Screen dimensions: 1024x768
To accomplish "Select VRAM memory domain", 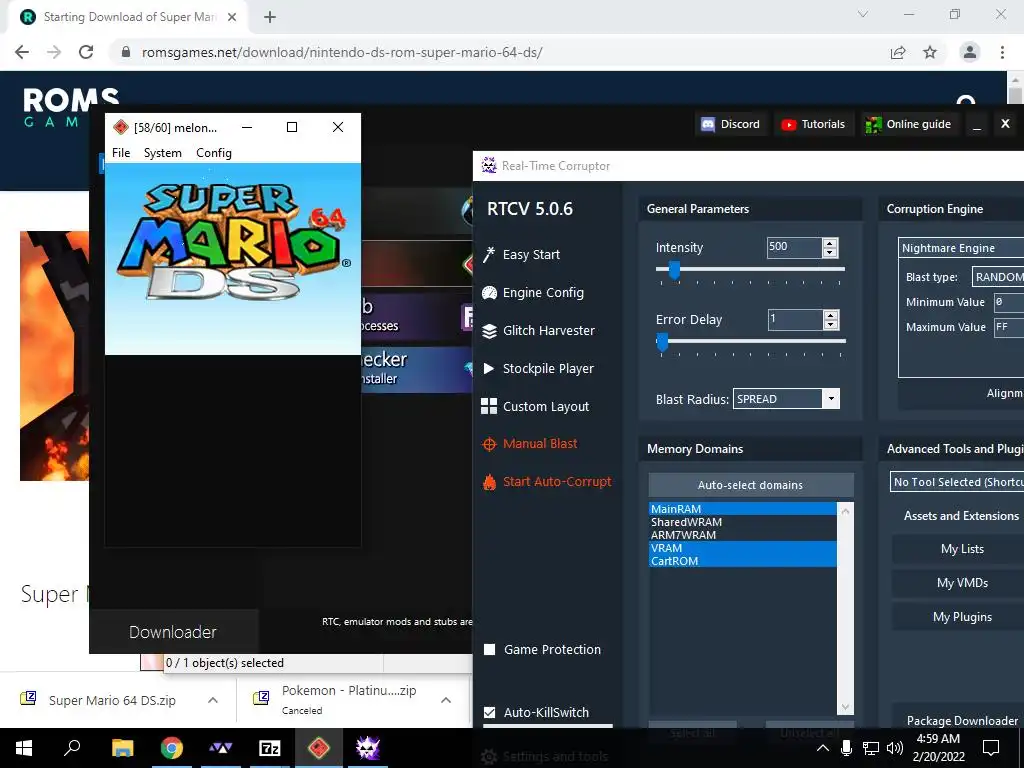I will pos(743,548).
